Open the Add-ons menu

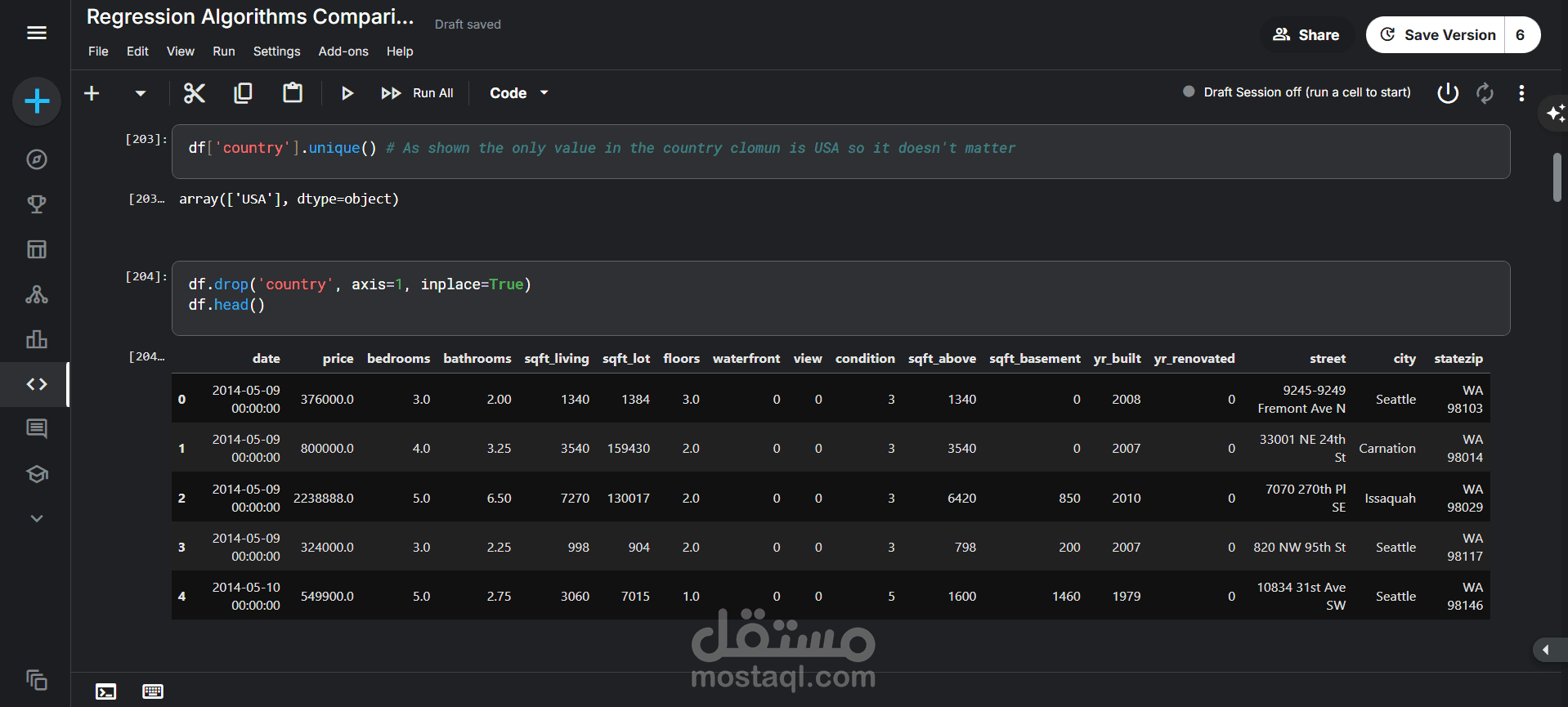tap(343, 51)
